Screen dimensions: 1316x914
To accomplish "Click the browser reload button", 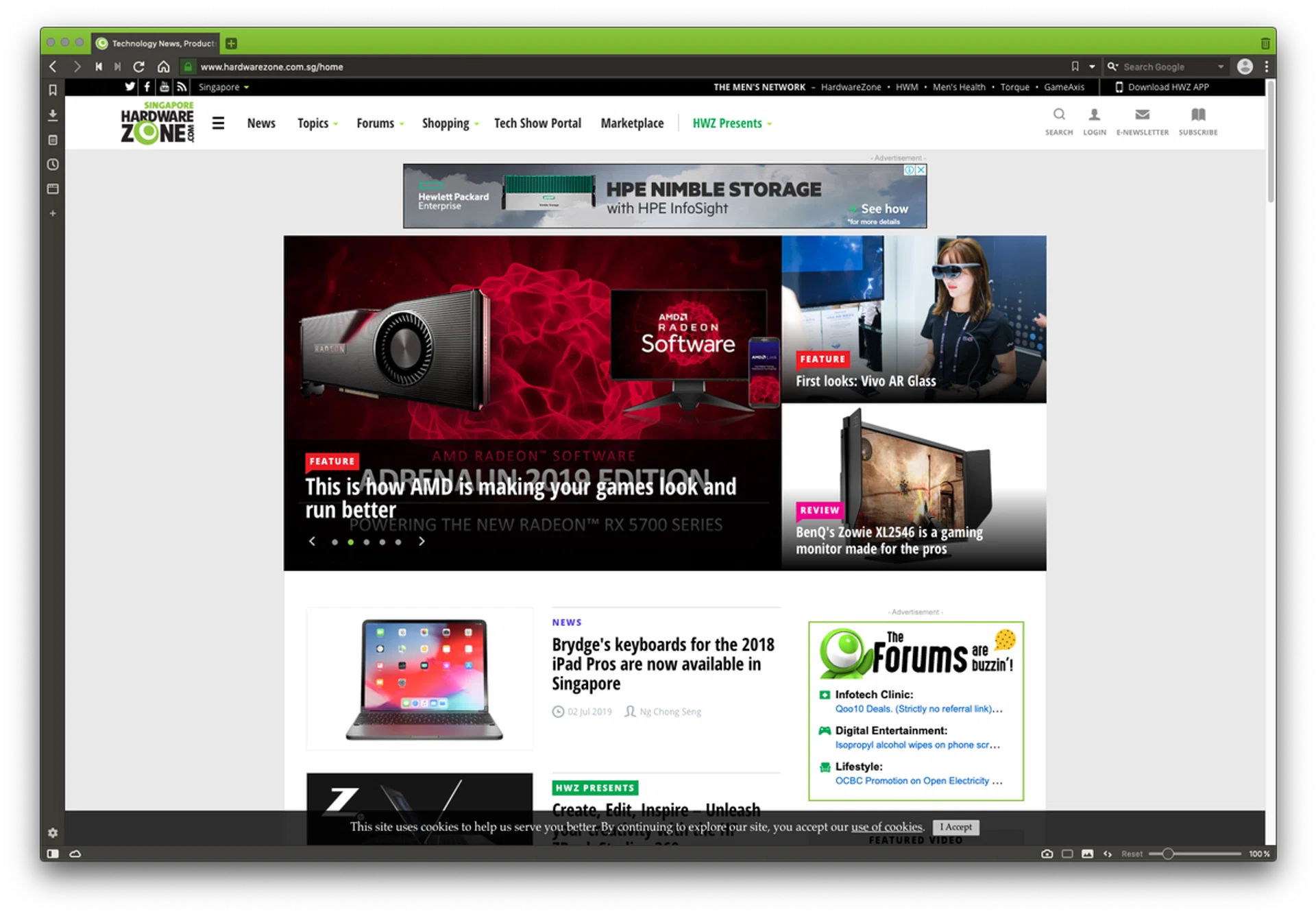I will point(138,67).
